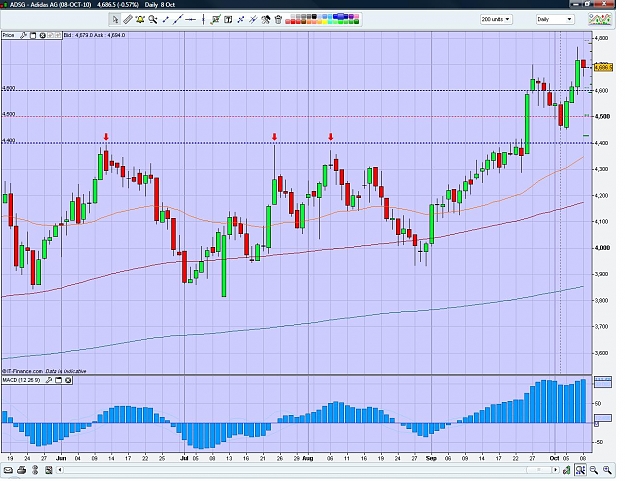Open the alert bell tool

140,19
